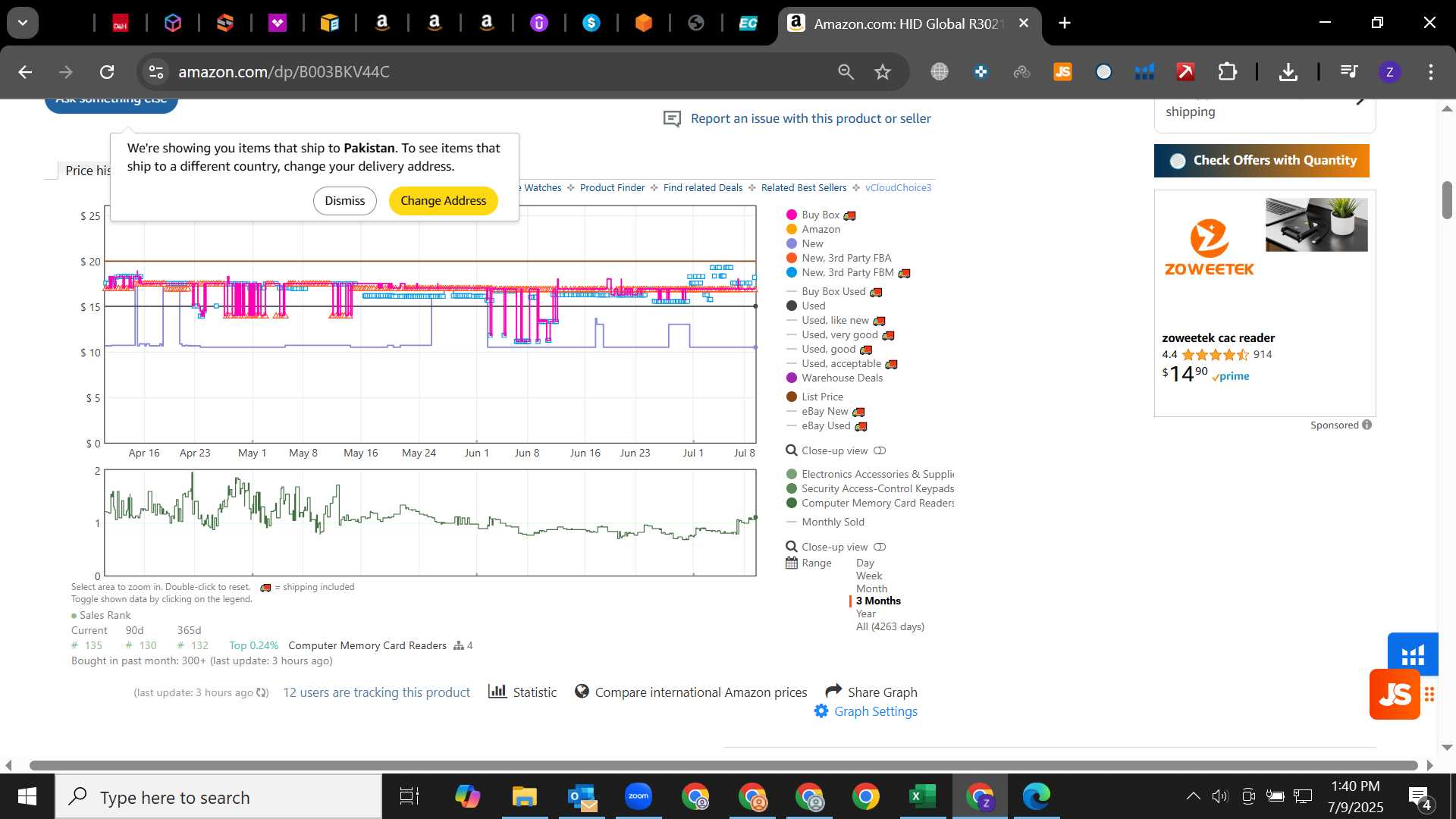
Task: Set chart range to Week
Action: click(x=869, y=576)
